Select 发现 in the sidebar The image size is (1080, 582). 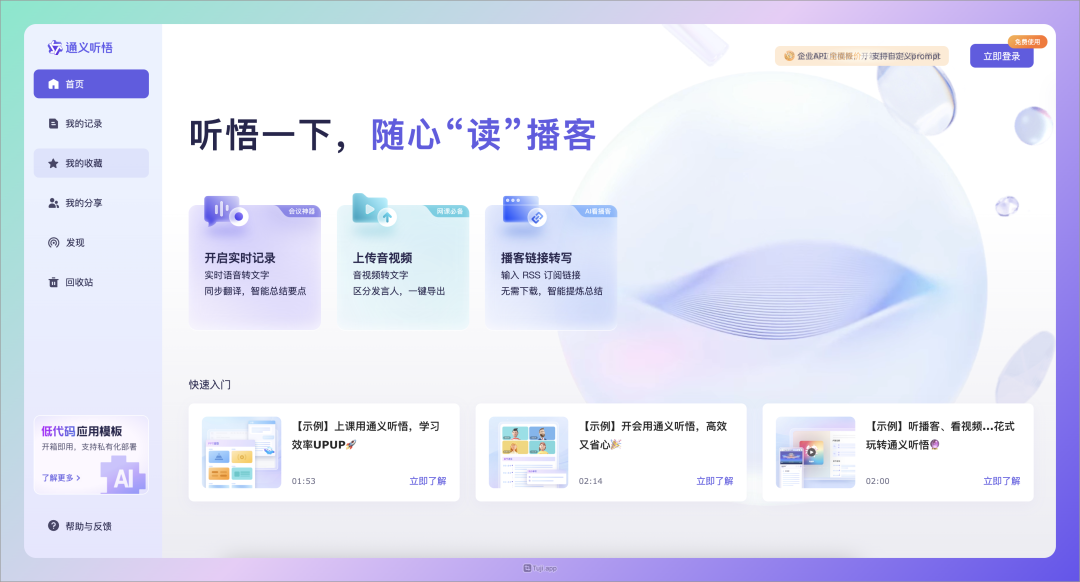click(91, 242)
